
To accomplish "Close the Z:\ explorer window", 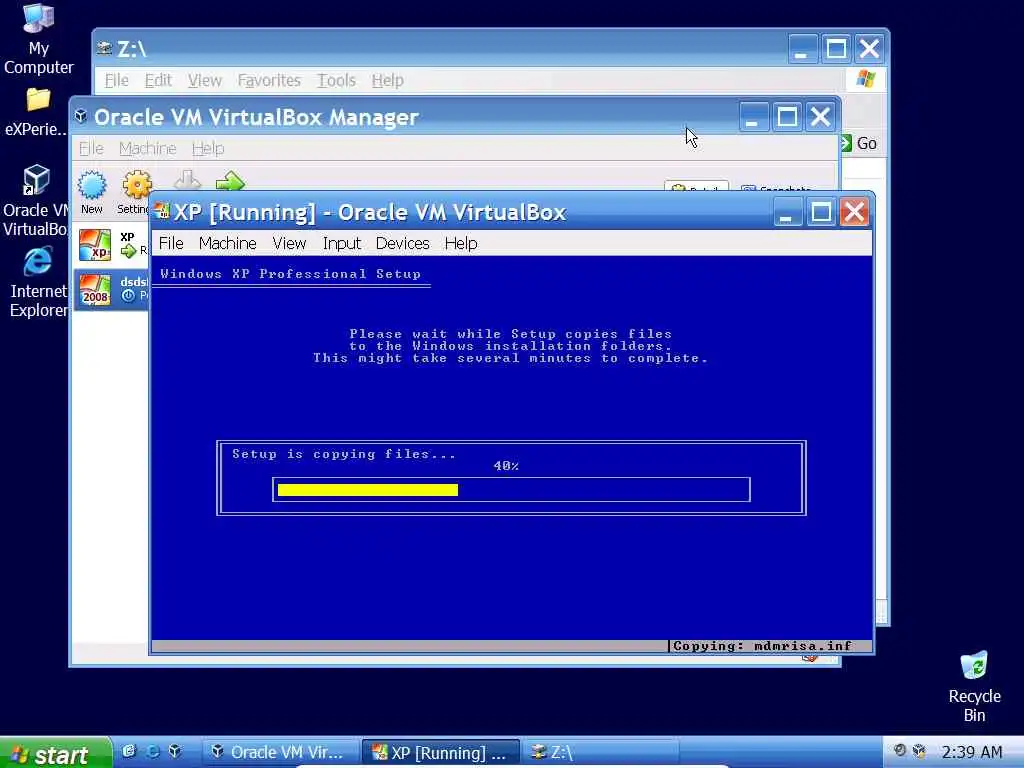I will [869, 48].
